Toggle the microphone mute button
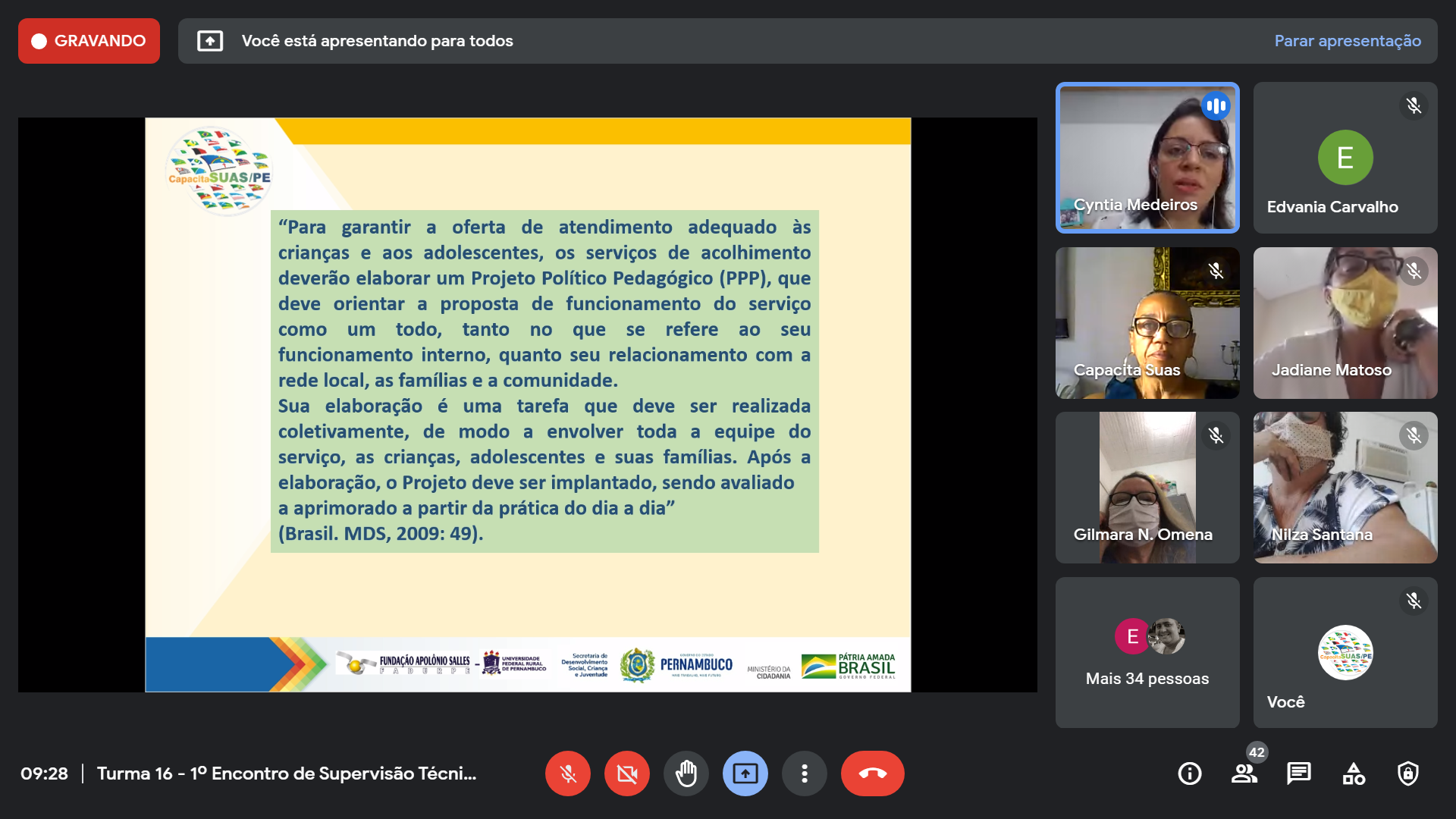The height and width of the screenshot is (819, 1456). [x=567, y=773]
